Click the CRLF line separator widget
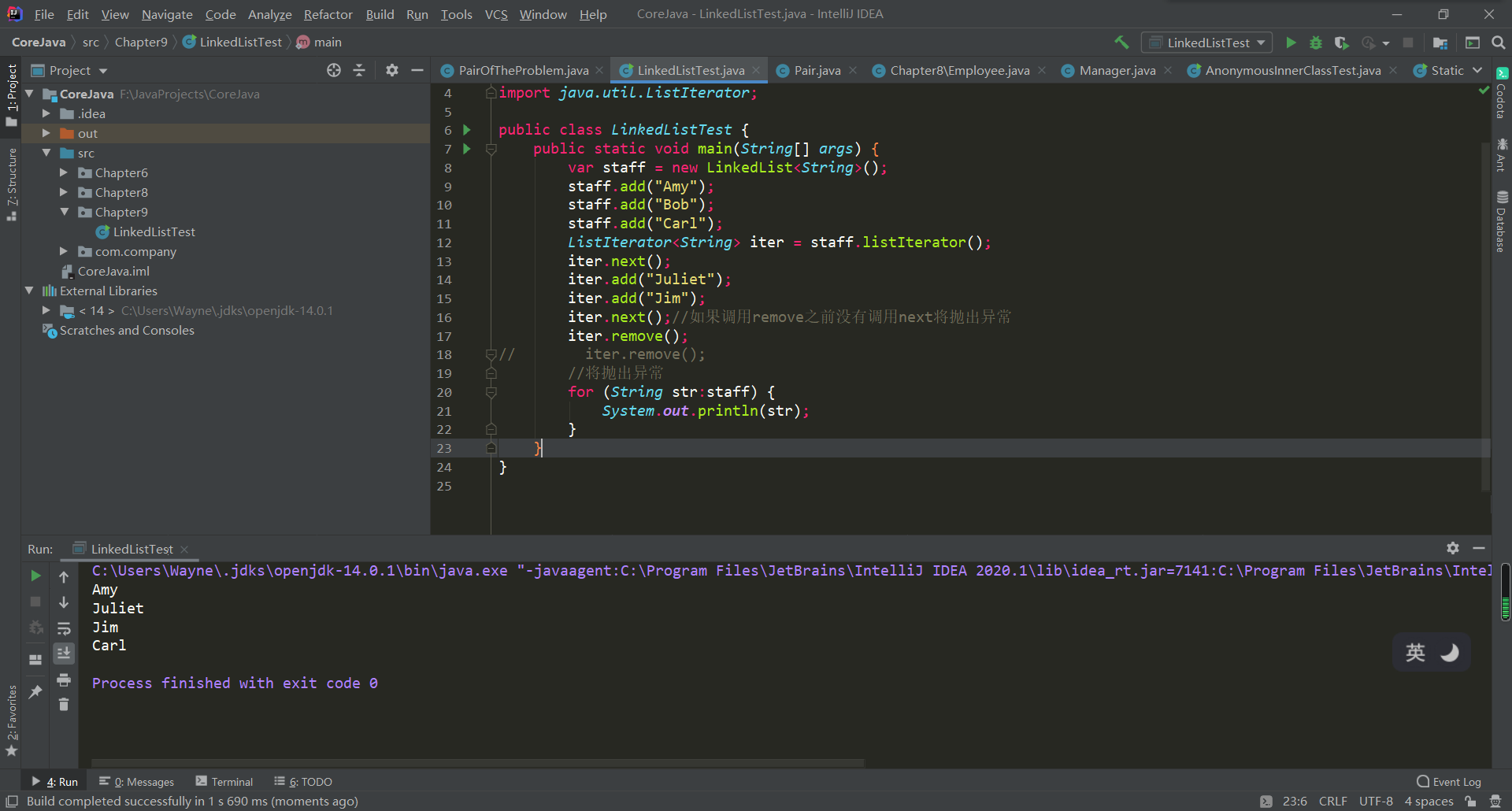The image size is (1512, 811). pyautogui.click(x=1333, y=802)
